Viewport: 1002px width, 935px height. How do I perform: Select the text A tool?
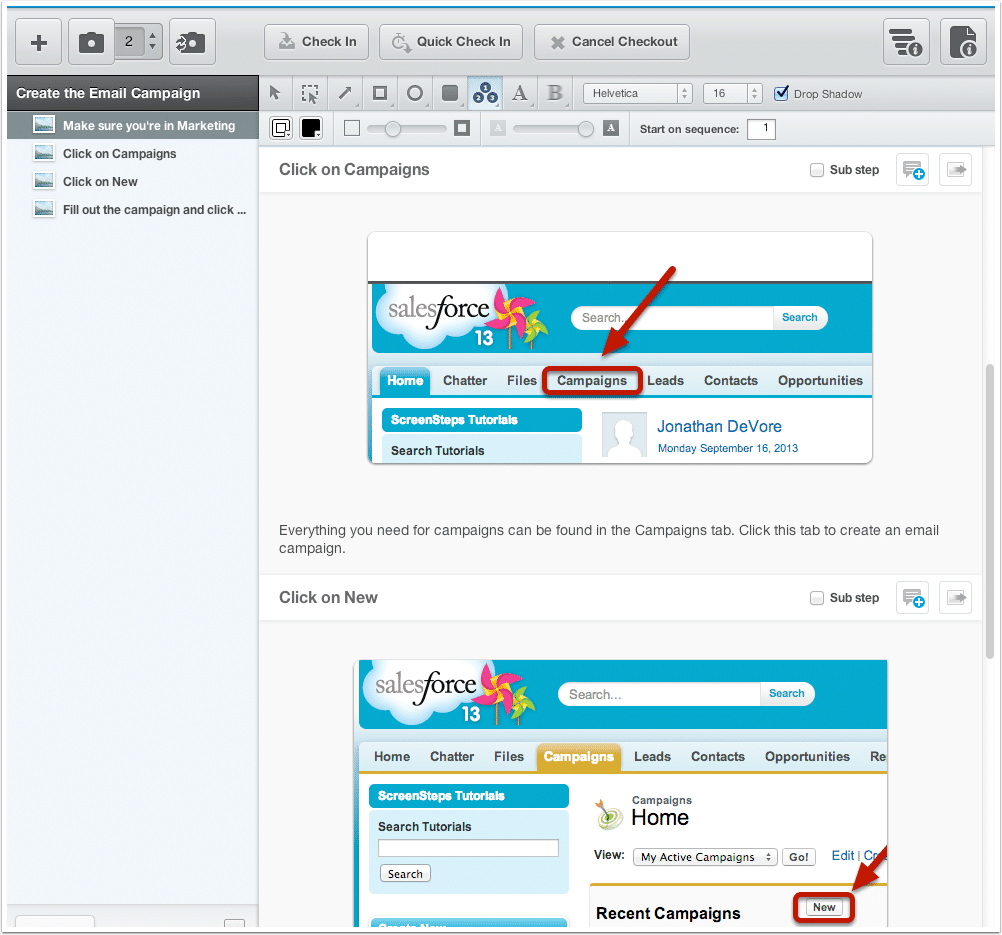[520, 93]
